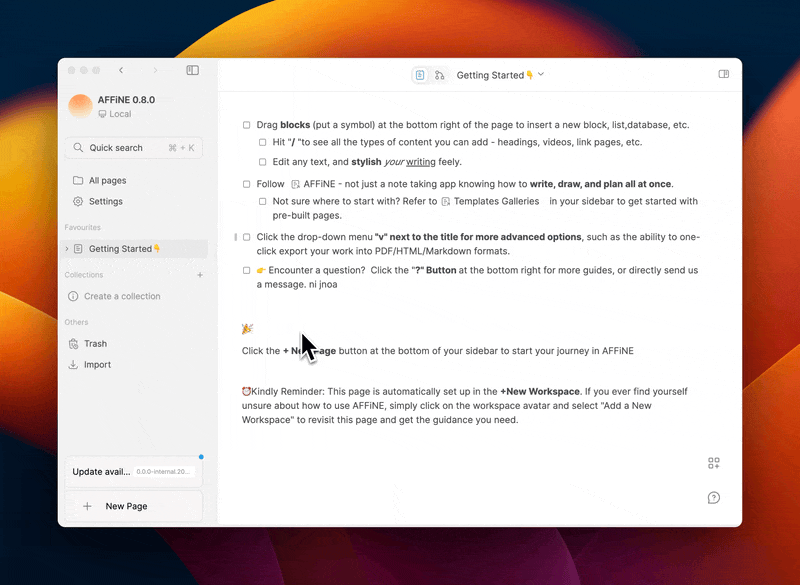Click the Quick search field
The width and height of the screenshot is (800, 585).
[134, 147]
